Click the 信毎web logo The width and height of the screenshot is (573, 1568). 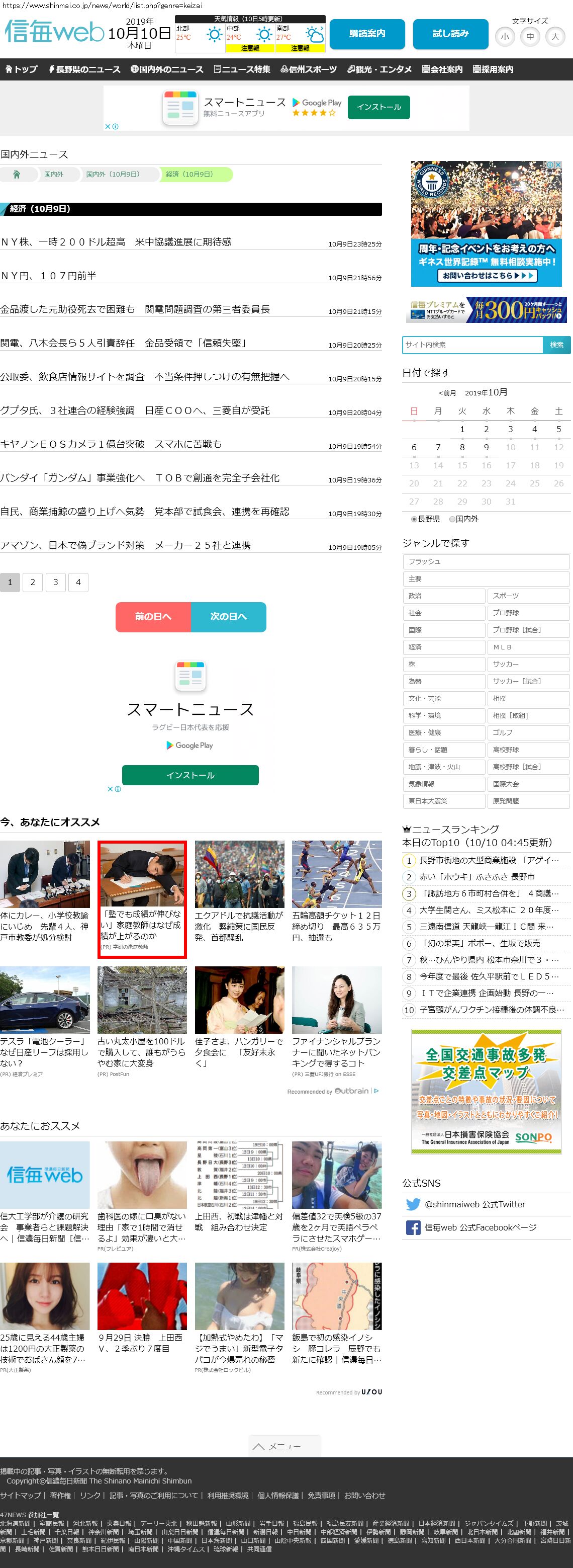(54, 32)
